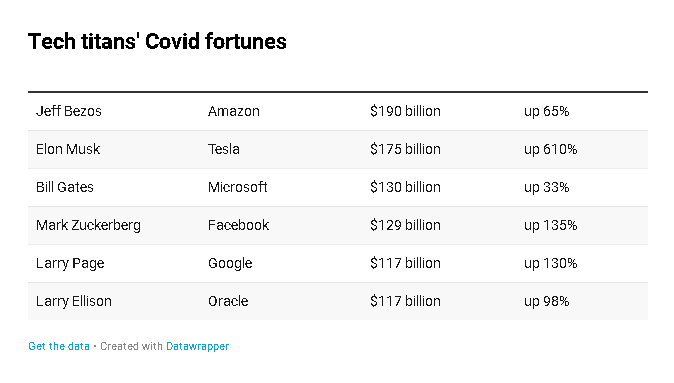Image resolution: width=674 pixels, height=383 pixels.
Task: Click the up 610% cell
Action: coord(550,149)
